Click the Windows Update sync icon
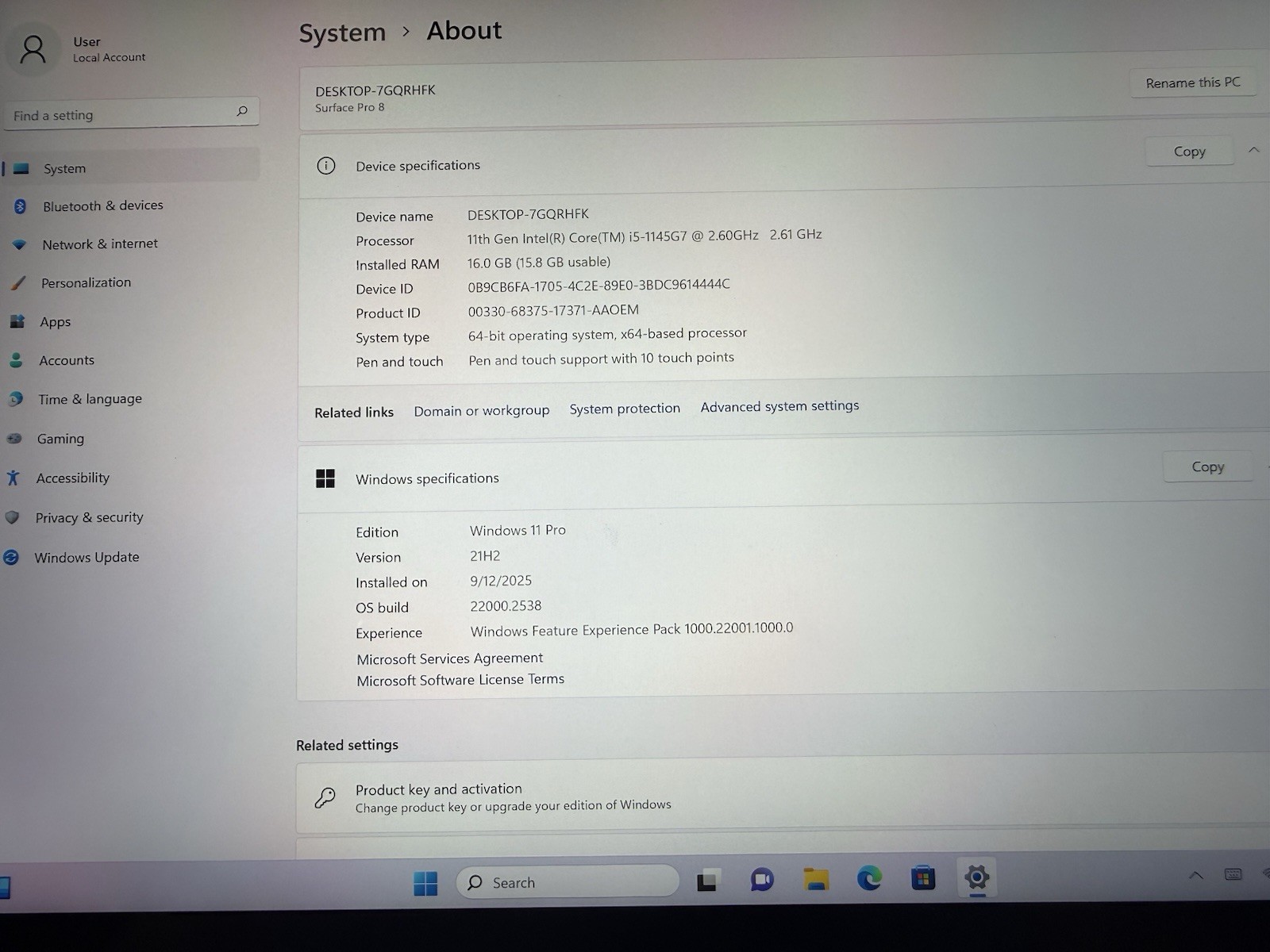Viewport: 1270px width, 952px height. [x=11, y=558]
